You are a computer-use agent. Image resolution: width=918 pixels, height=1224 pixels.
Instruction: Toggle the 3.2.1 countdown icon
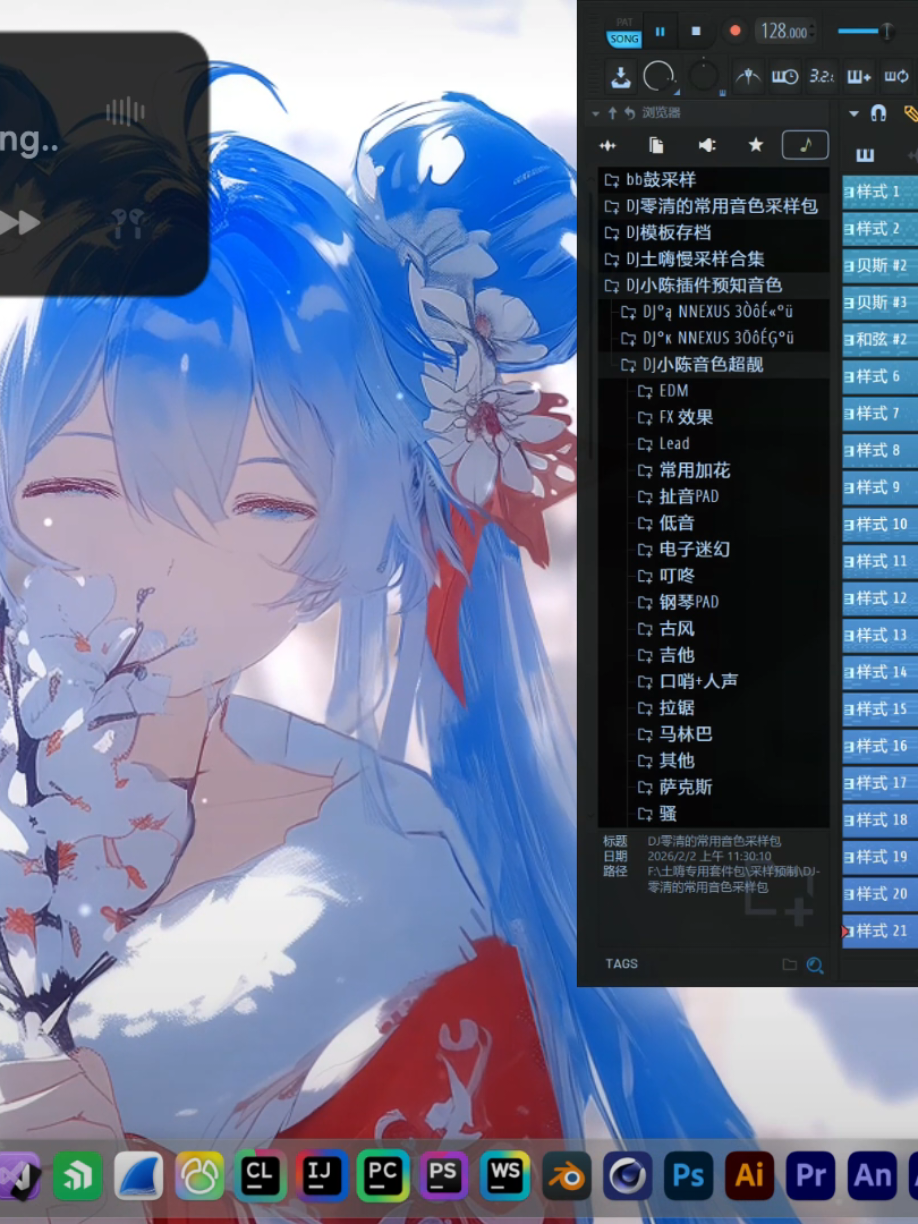[822, 76]
